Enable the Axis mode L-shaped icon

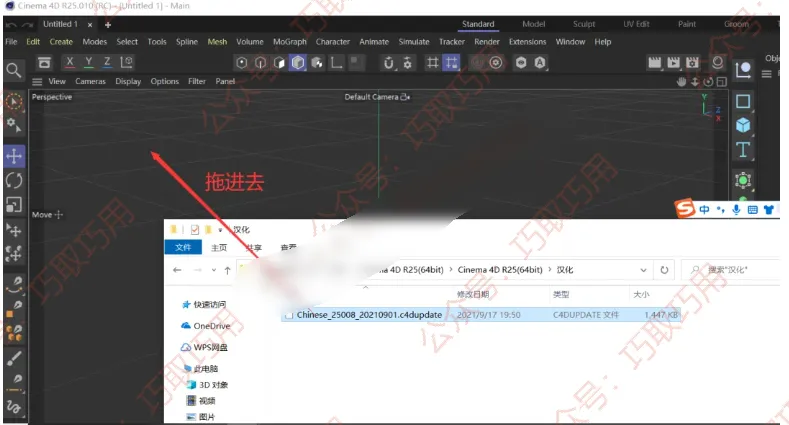click(336, 62)
